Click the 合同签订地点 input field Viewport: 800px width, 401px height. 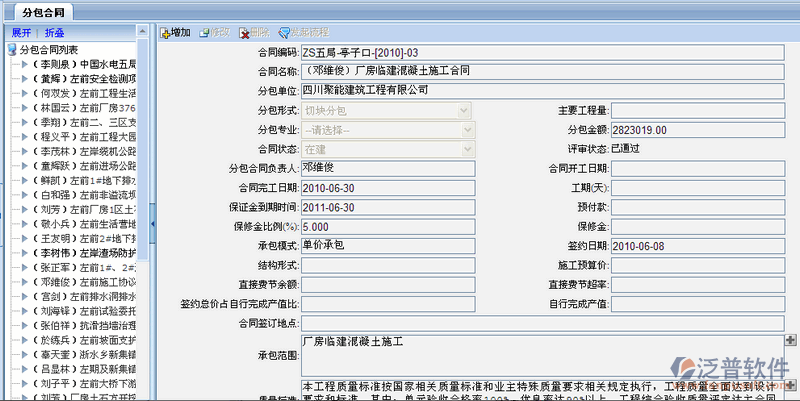point(542,323)
